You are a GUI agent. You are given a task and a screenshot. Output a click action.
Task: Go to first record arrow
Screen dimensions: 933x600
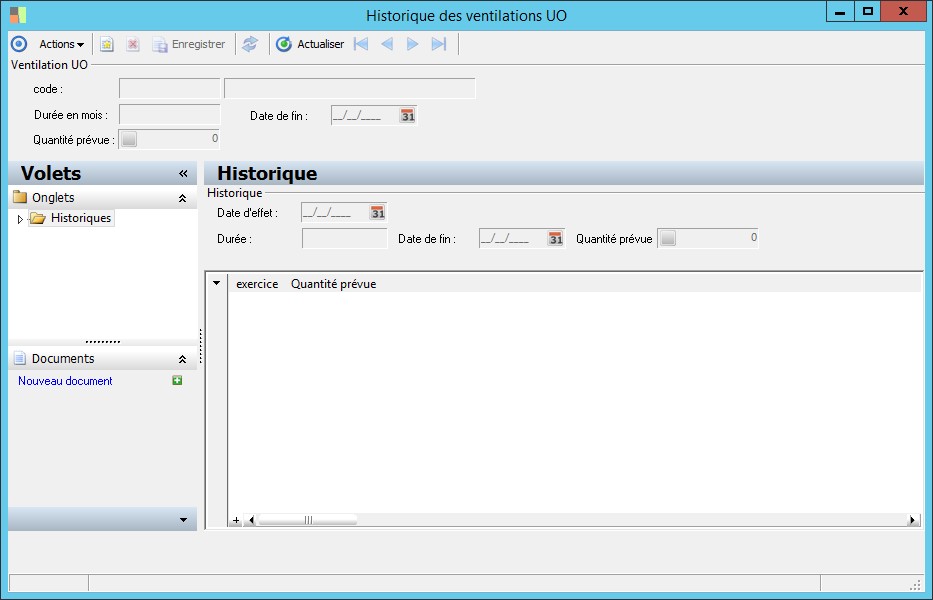pos(361,44)
